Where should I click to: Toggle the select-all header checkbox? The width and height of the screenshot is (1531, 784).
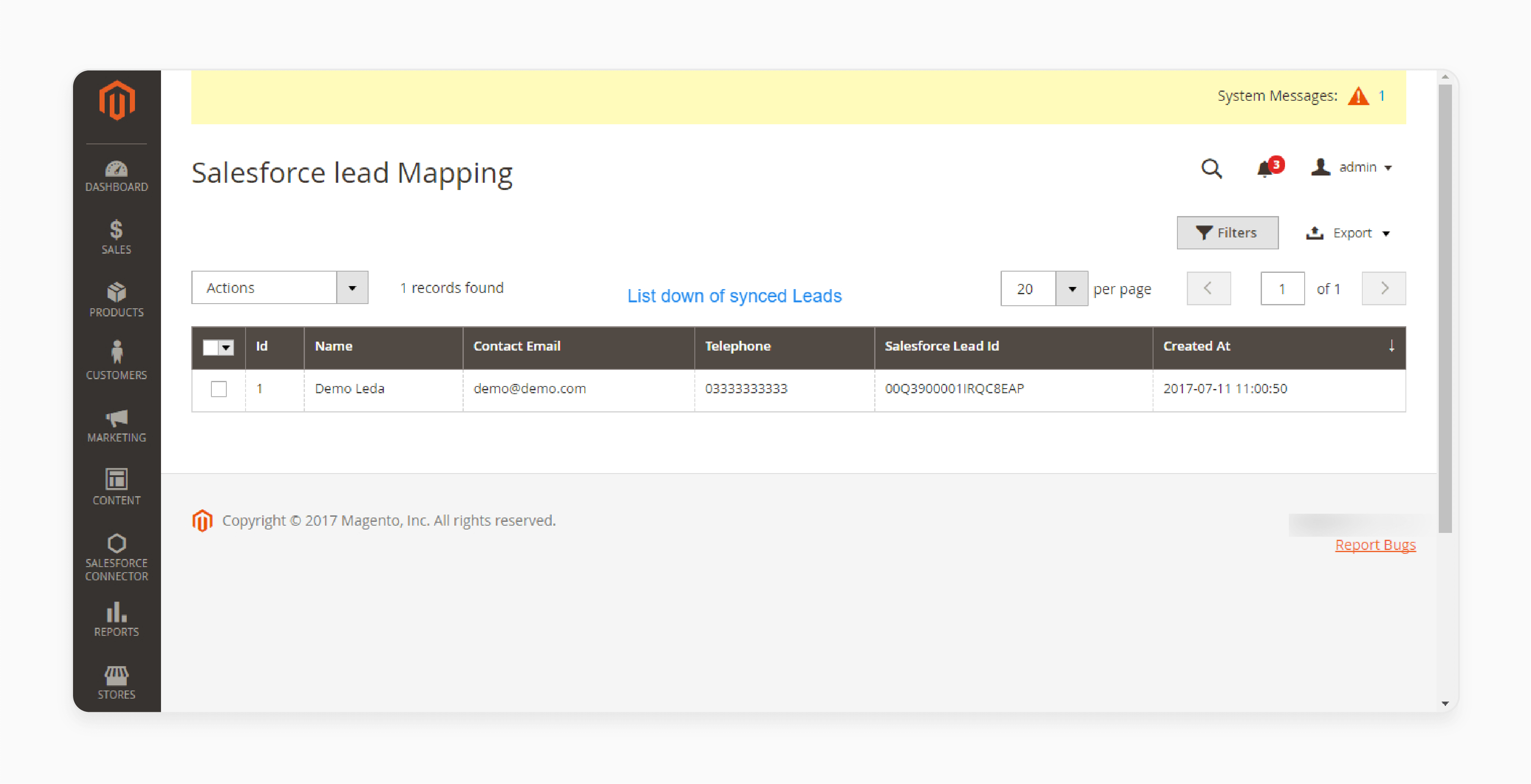click(211, 348)
